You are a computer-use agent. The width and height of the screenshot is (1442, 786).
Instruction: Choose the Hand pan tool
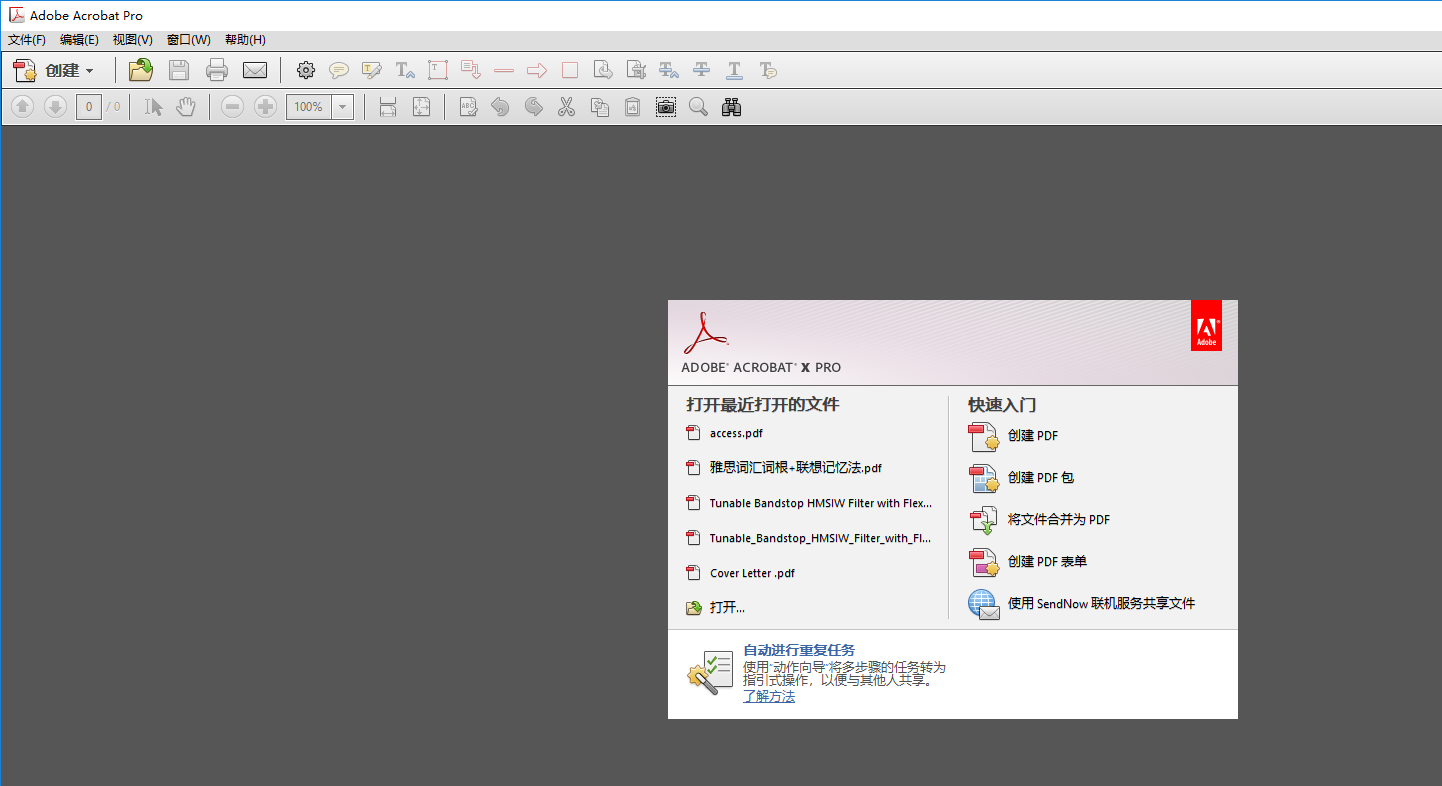pyautogui.click(x=186, y=107)
